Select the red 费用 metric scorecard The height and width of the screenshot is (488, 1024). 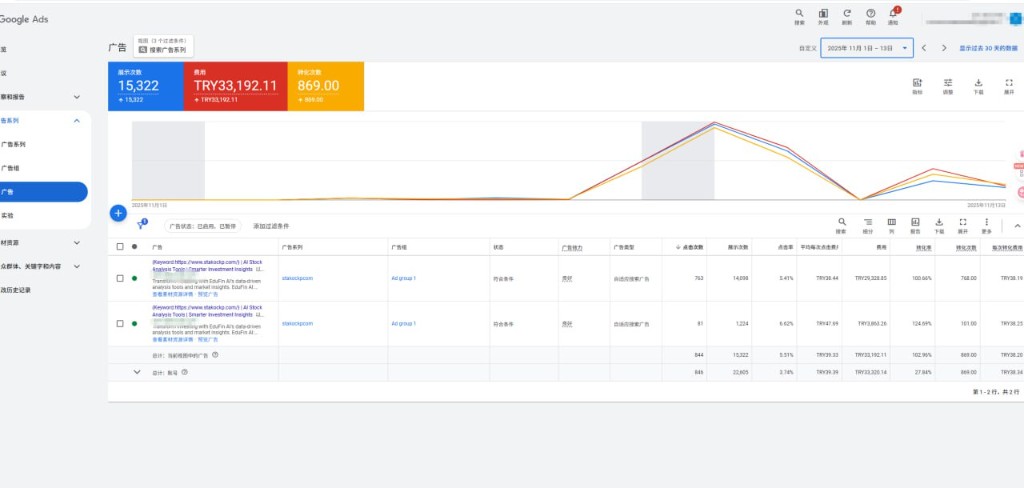(x=236, y=86)
